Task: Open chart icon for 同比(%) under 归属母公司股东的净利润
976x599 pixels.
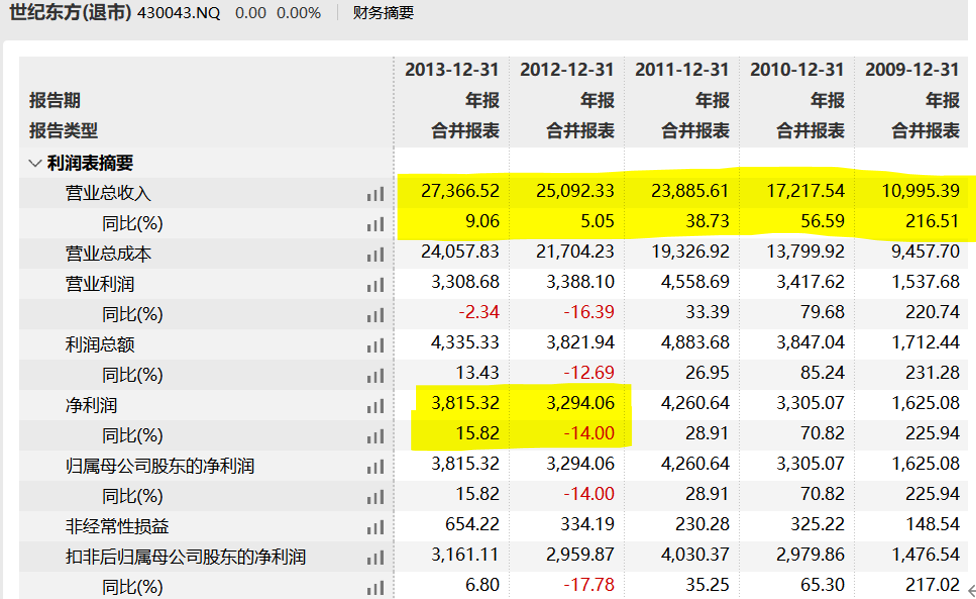Action: 375,497
